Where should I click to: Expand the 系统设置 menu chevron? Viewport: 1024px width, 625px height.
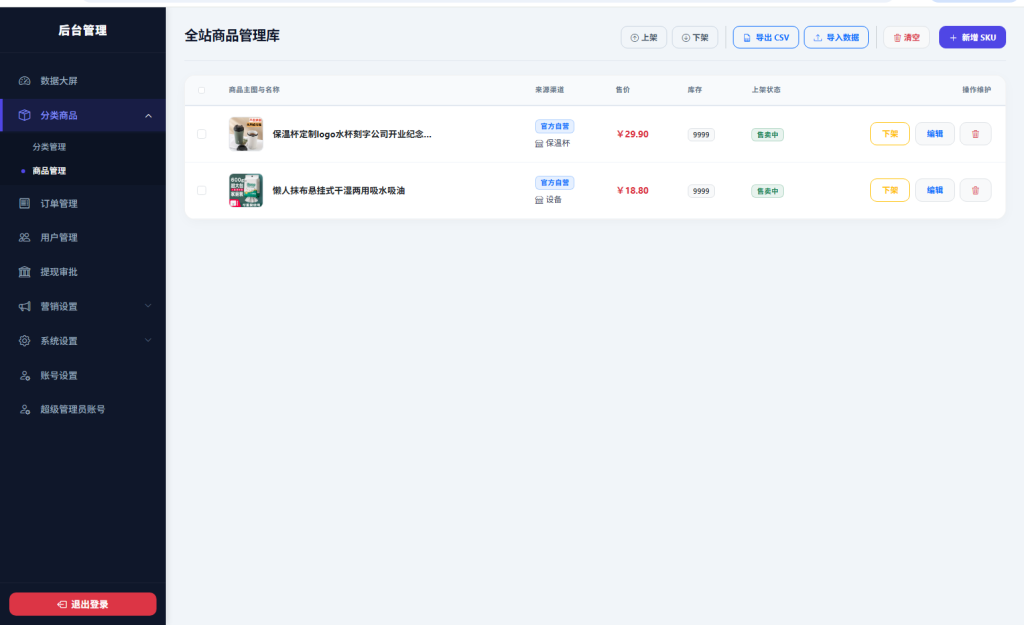(x=148, y=340)
